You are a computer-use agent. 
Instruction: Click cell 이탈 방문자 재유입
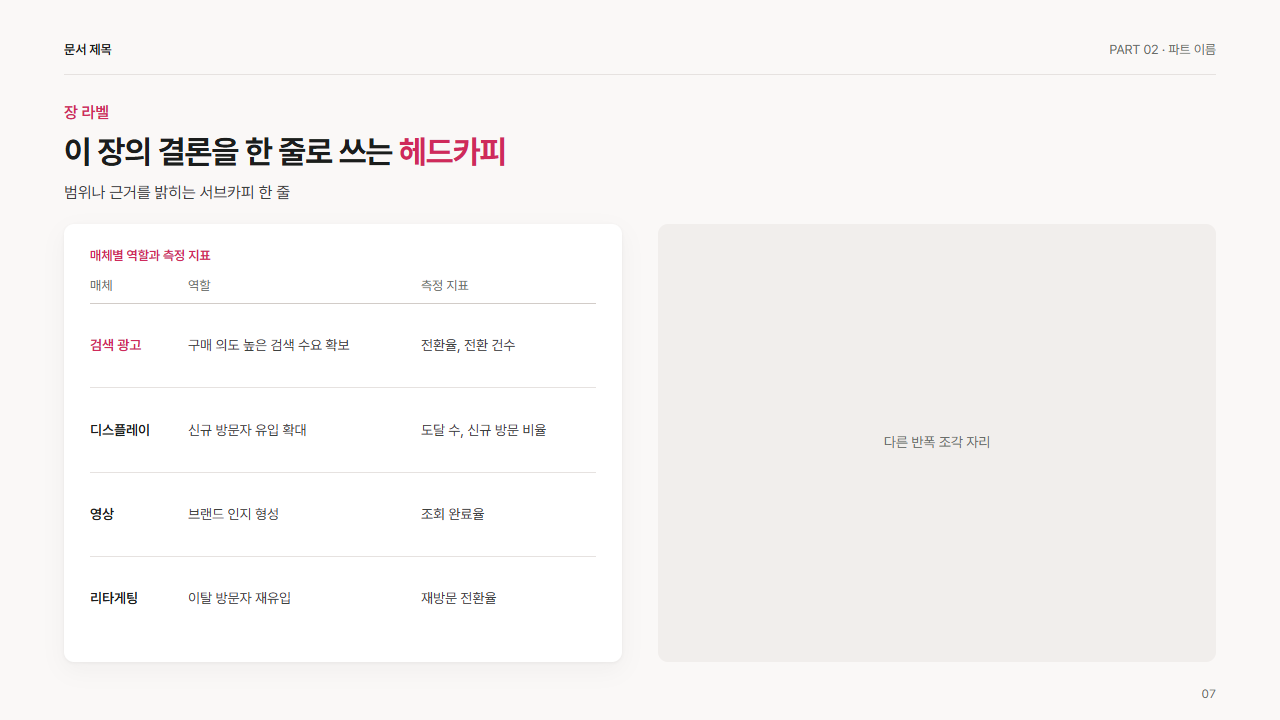pos(239,598)
